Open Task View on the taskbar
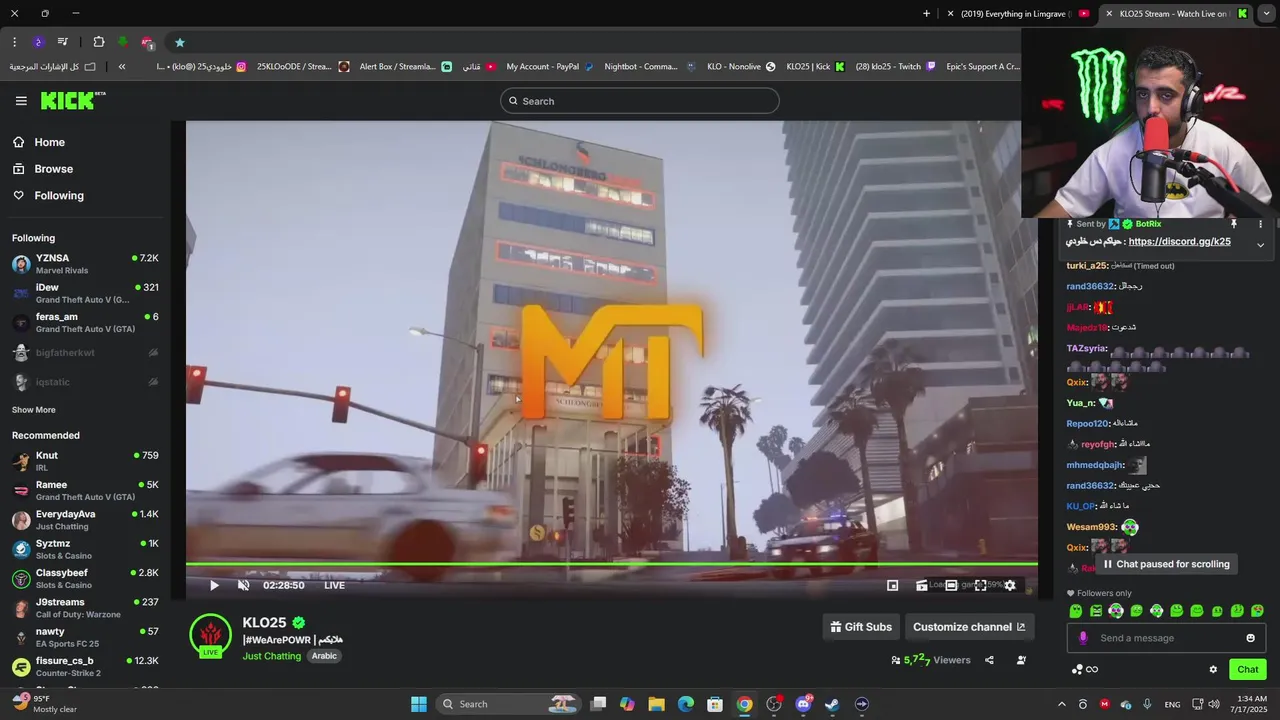Viewport: 1280px width, 720px height. tap(598, 704)
